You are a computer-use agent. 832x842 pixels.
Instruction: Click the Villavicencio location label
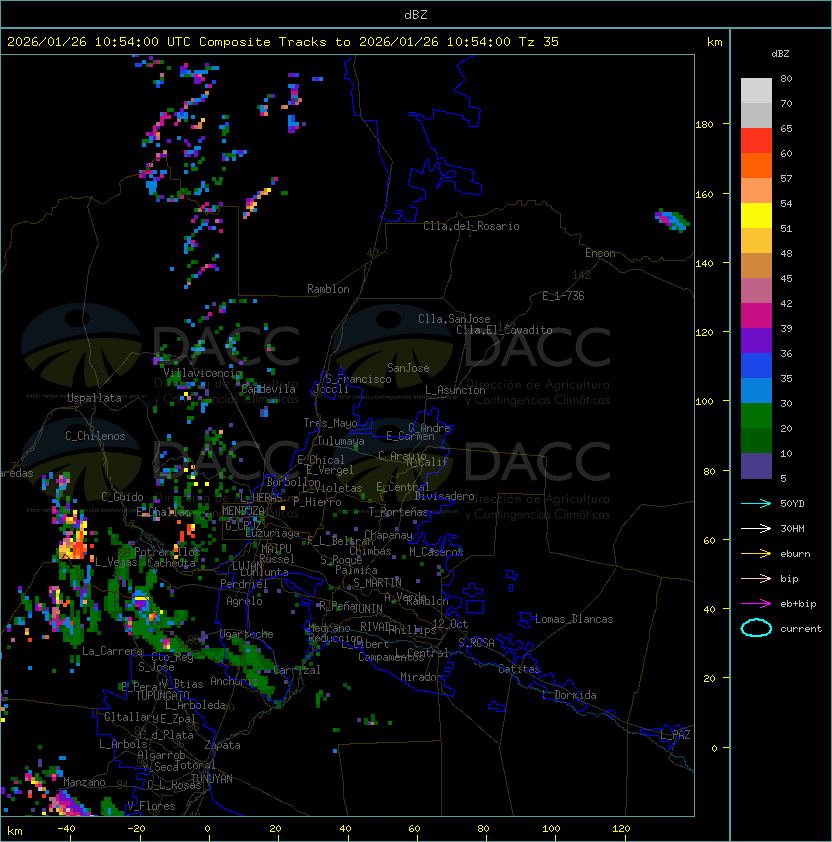[202, 373]
